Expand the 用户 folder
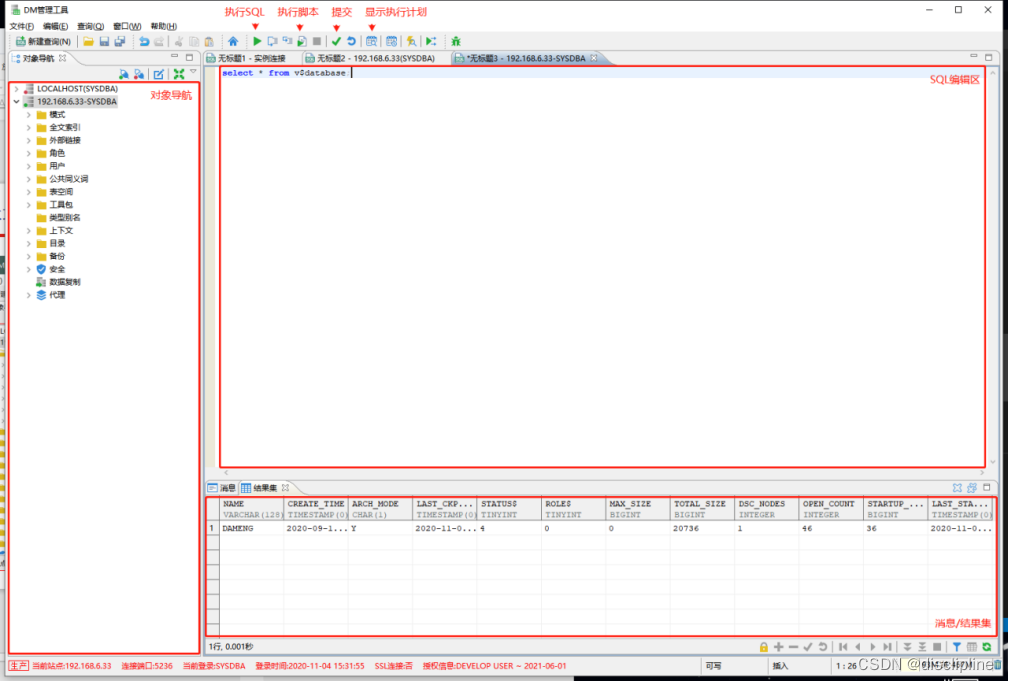The height and width of the screenshot is (682, 1009). 28,166
